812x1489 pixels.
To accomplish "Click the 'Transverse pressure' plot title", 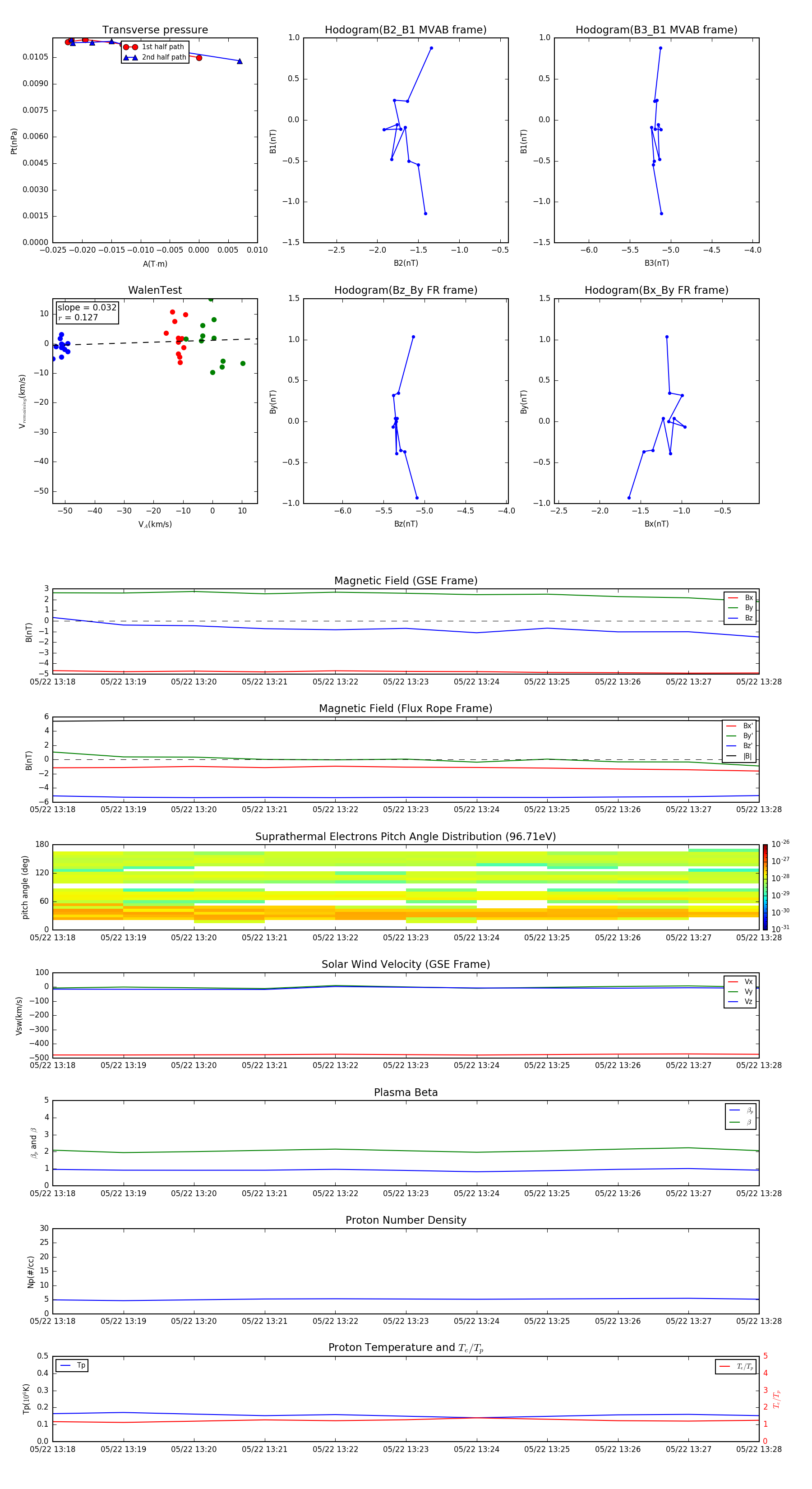I will (x=155, y=30).
